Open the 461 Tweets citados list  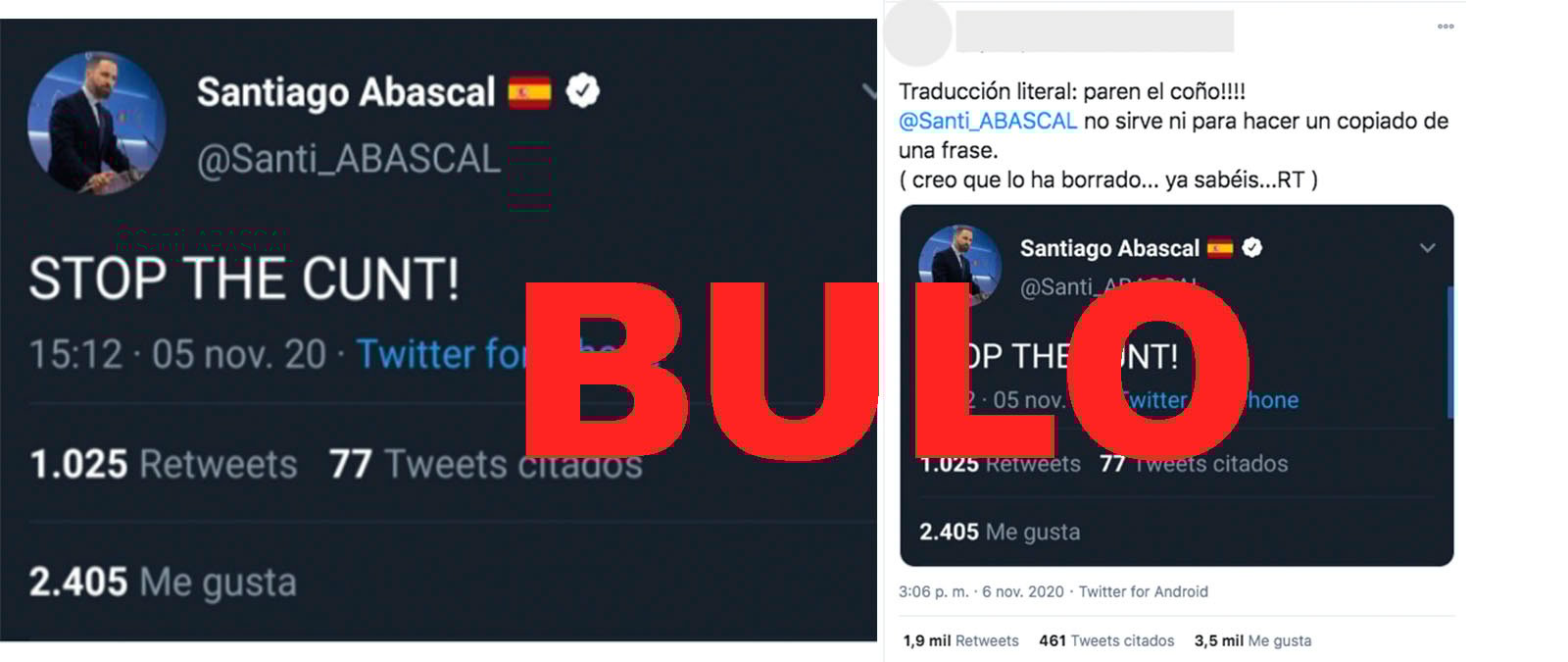[x=1105, y=640]
